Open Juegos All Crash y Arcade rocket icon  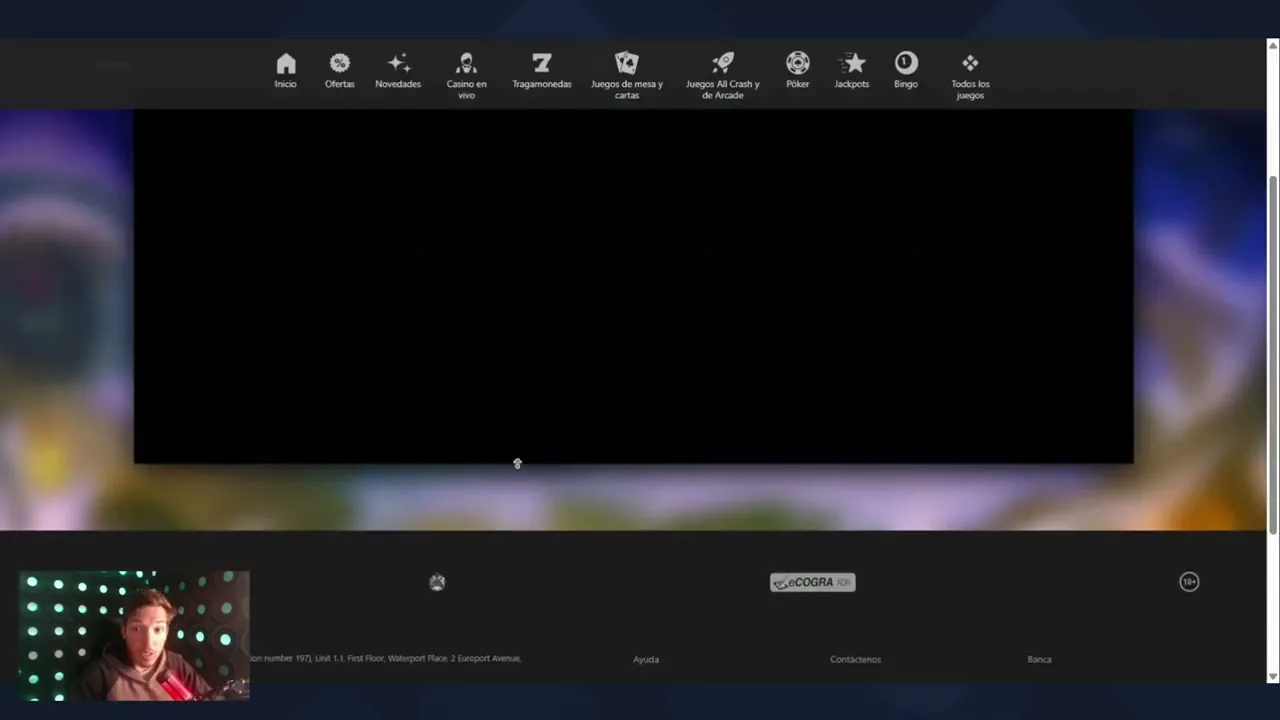point(723,64)
